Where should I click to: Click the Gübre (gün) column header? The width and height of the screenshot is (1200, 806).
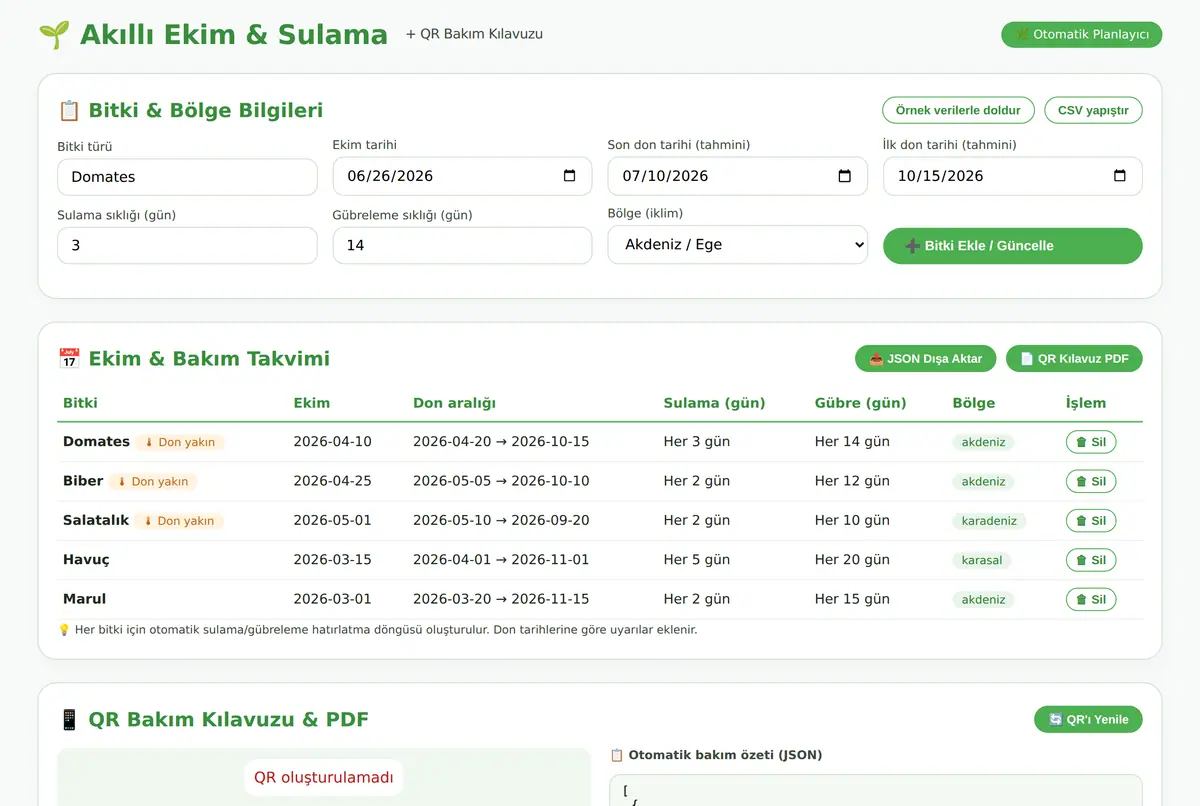[x=860, y=403]
